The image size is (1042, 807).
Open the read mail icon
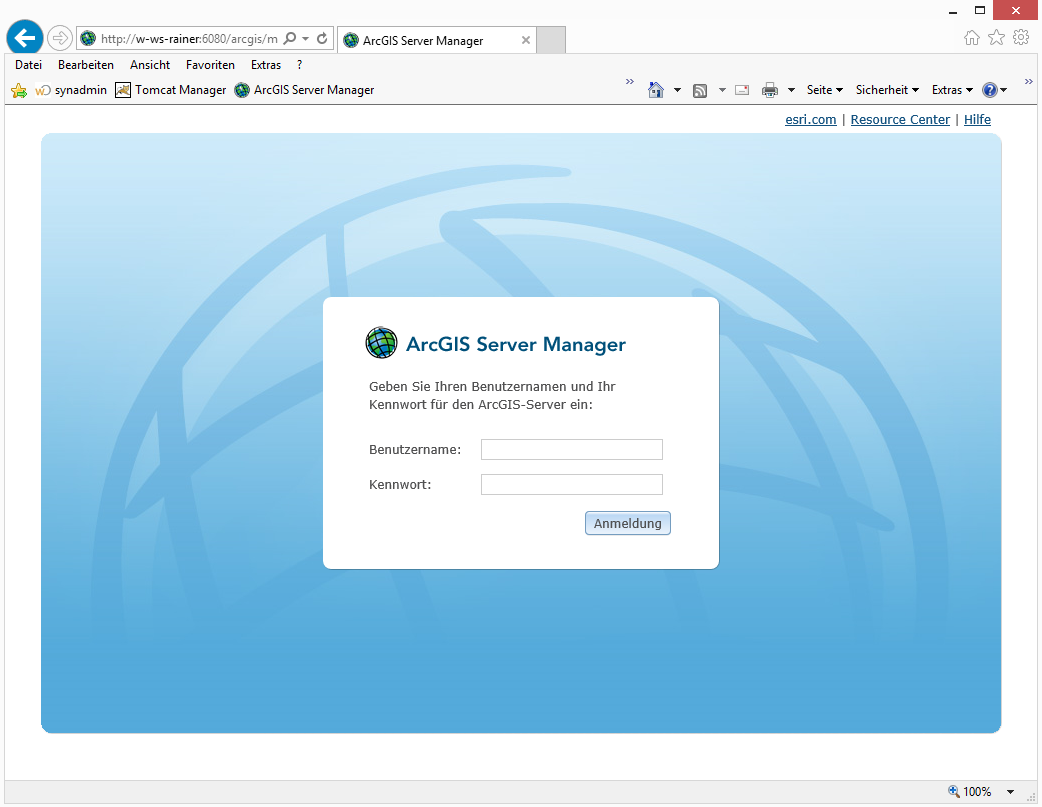[741, 89]
